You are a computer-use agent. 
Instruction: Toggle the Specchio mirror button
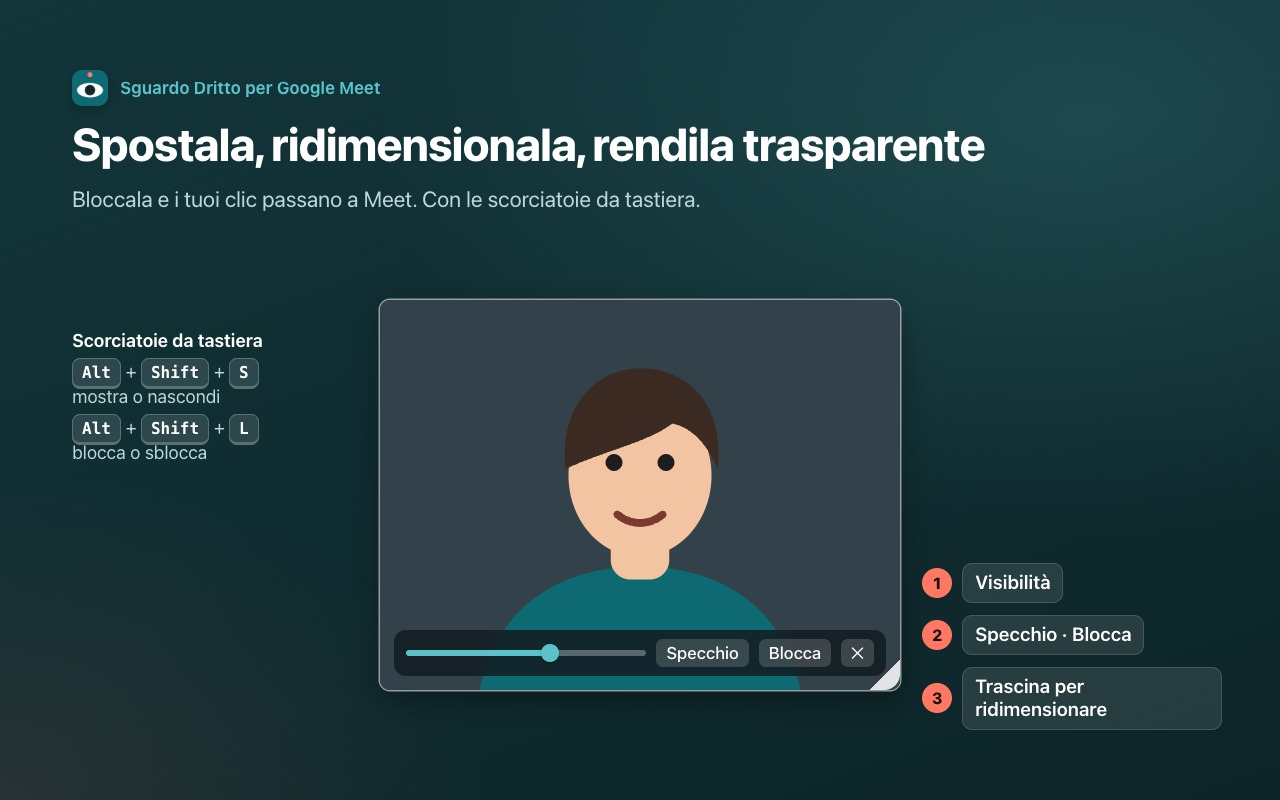coord(702,653)
